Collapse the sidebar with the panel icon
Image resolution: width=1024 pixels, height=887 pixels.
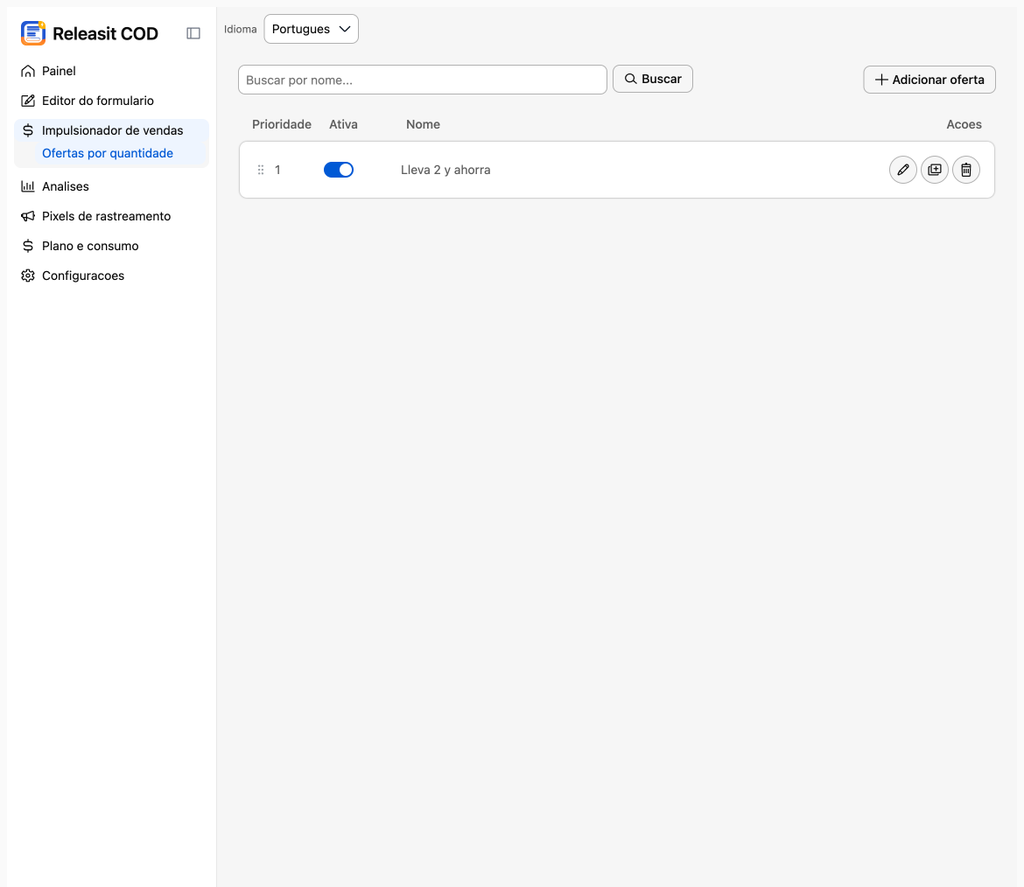193,33
